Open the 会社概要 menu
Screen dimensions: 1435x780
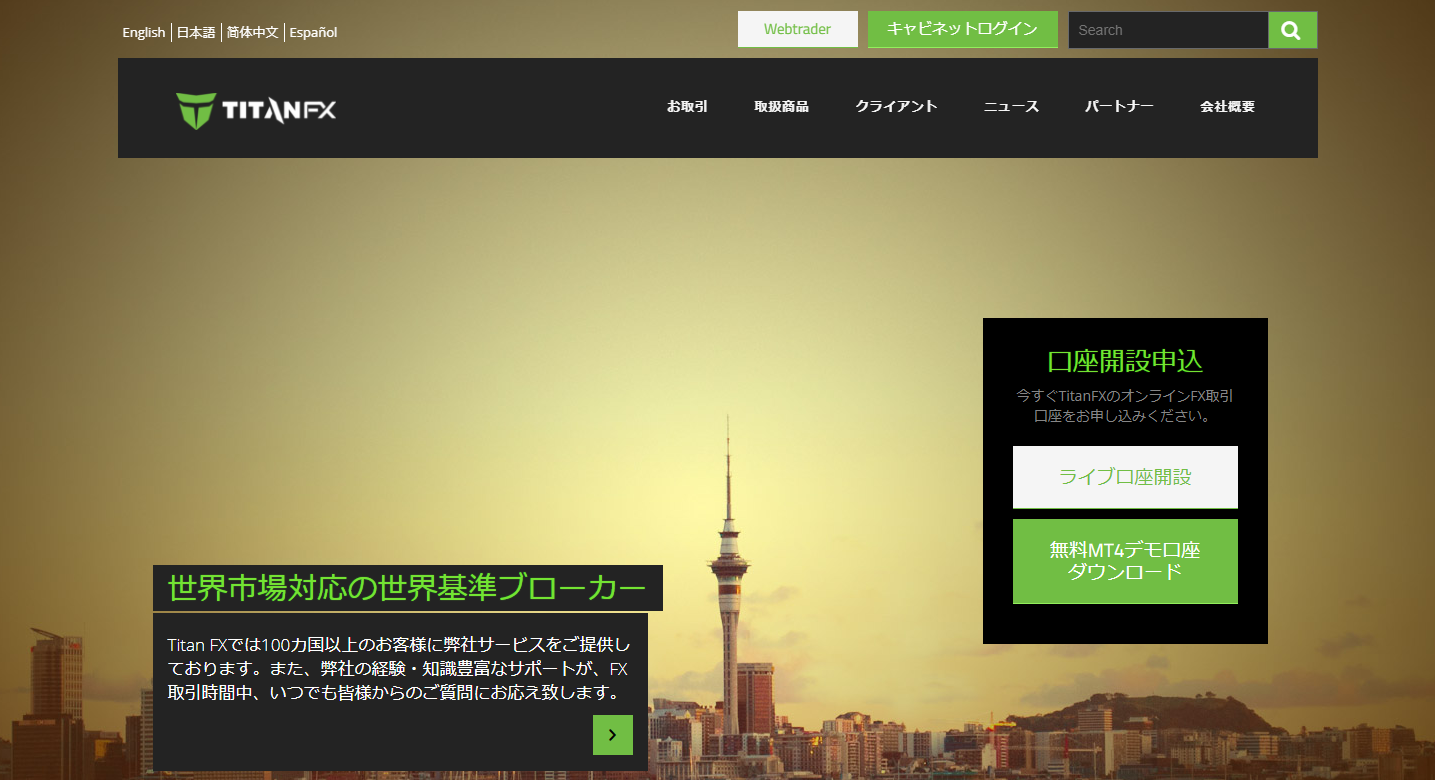pos(1227,106)
